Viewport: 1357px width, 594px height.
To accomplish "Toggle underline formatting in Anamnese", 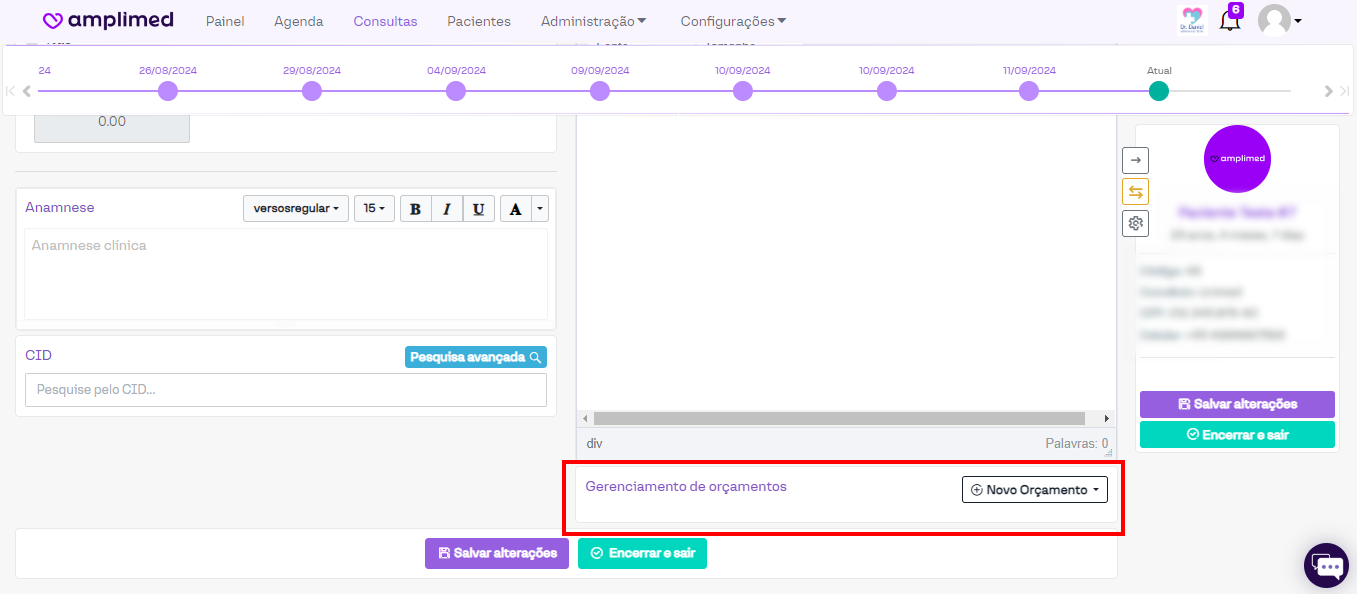I will click(x=478, y=209).
